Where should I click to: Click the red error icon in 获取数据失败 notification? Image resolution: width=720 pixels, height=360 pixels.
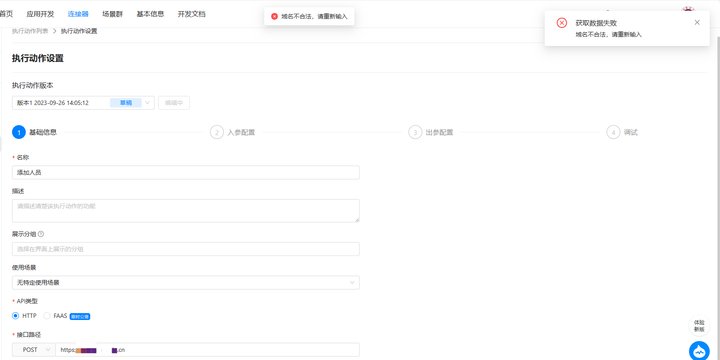[561, 23]
